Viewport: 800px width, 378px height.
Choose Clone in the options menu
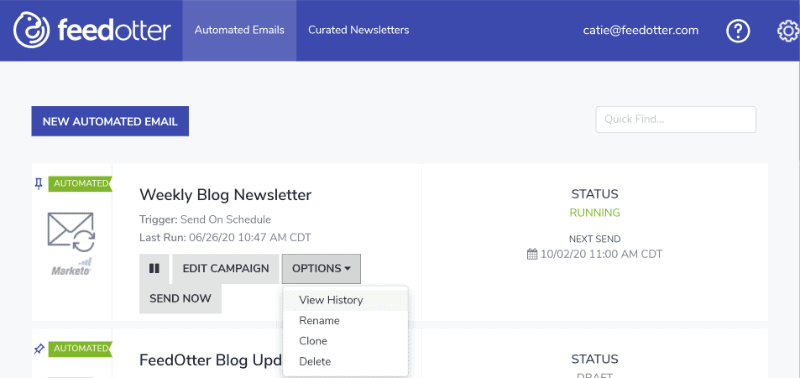pyautogui.click(x=345, y=341)
